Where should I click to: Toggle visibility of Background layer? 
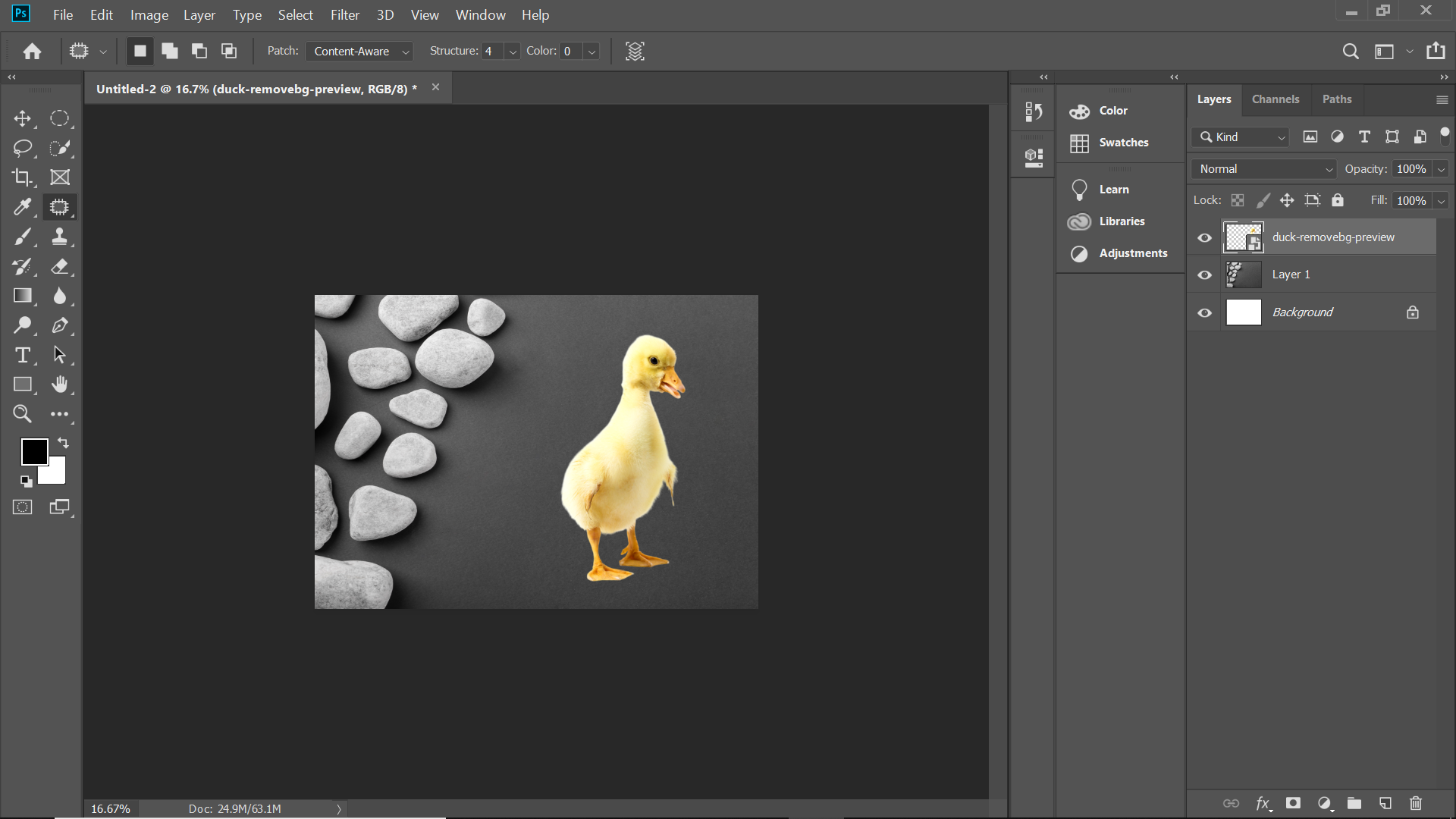pyautogui.click(x=1205, y=312)
